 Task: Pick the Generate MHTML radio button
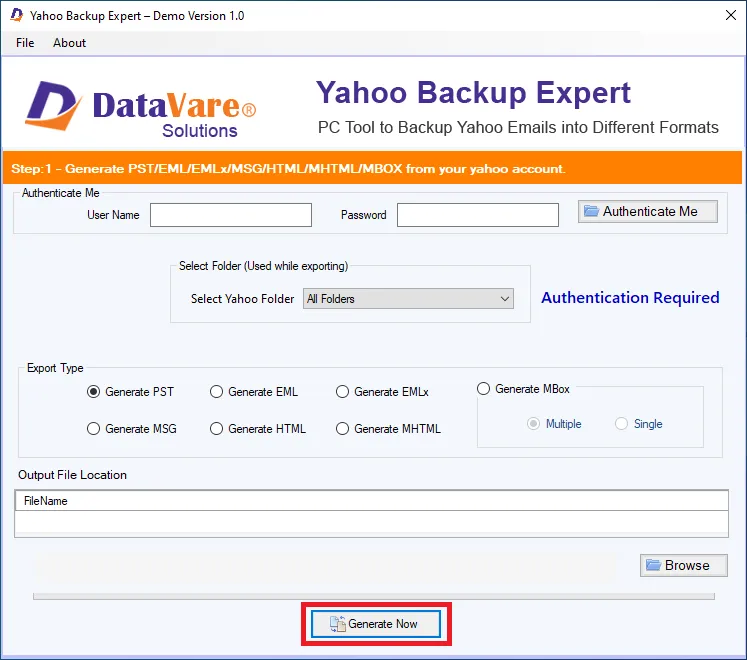point(342,429)
